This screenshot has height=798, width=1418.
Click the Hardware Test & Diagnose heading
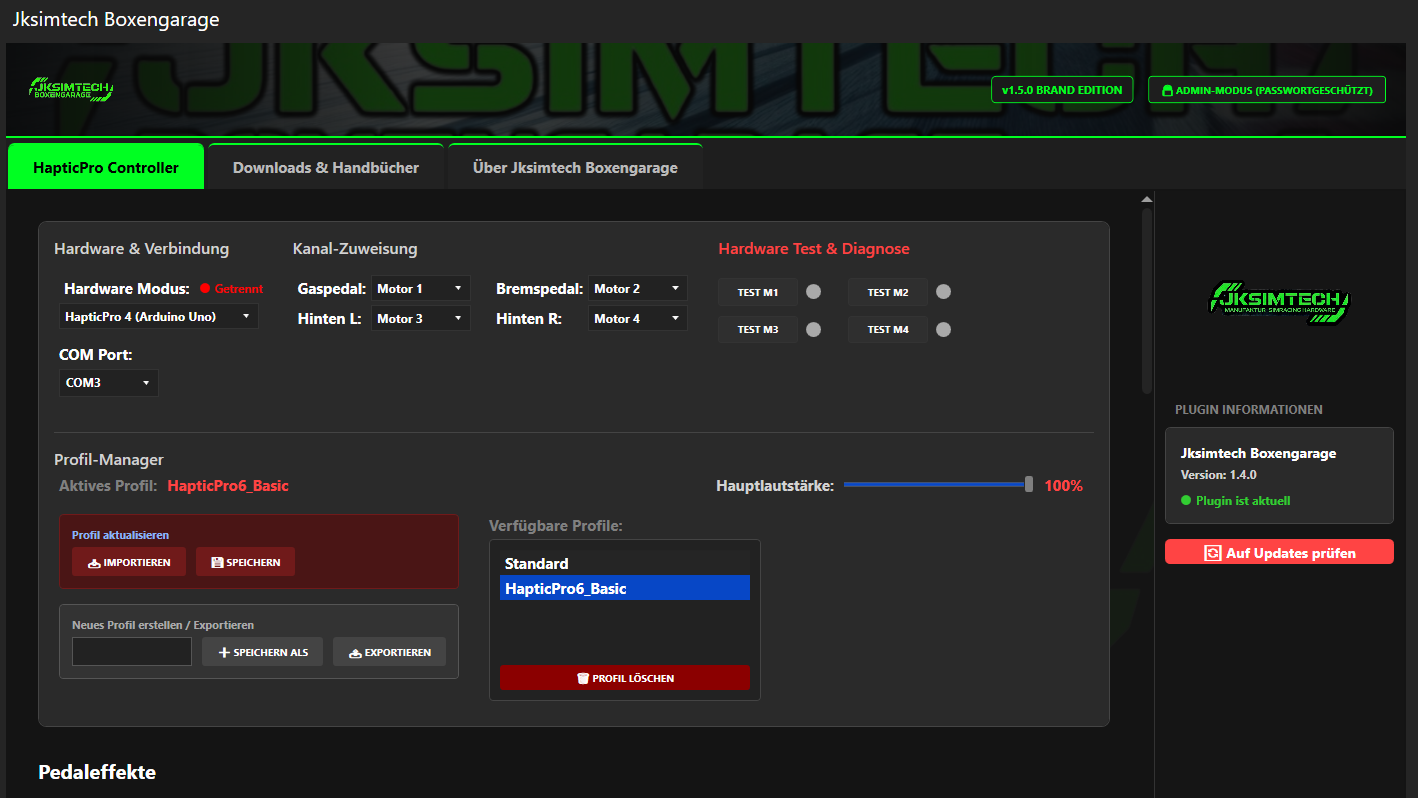814,249
